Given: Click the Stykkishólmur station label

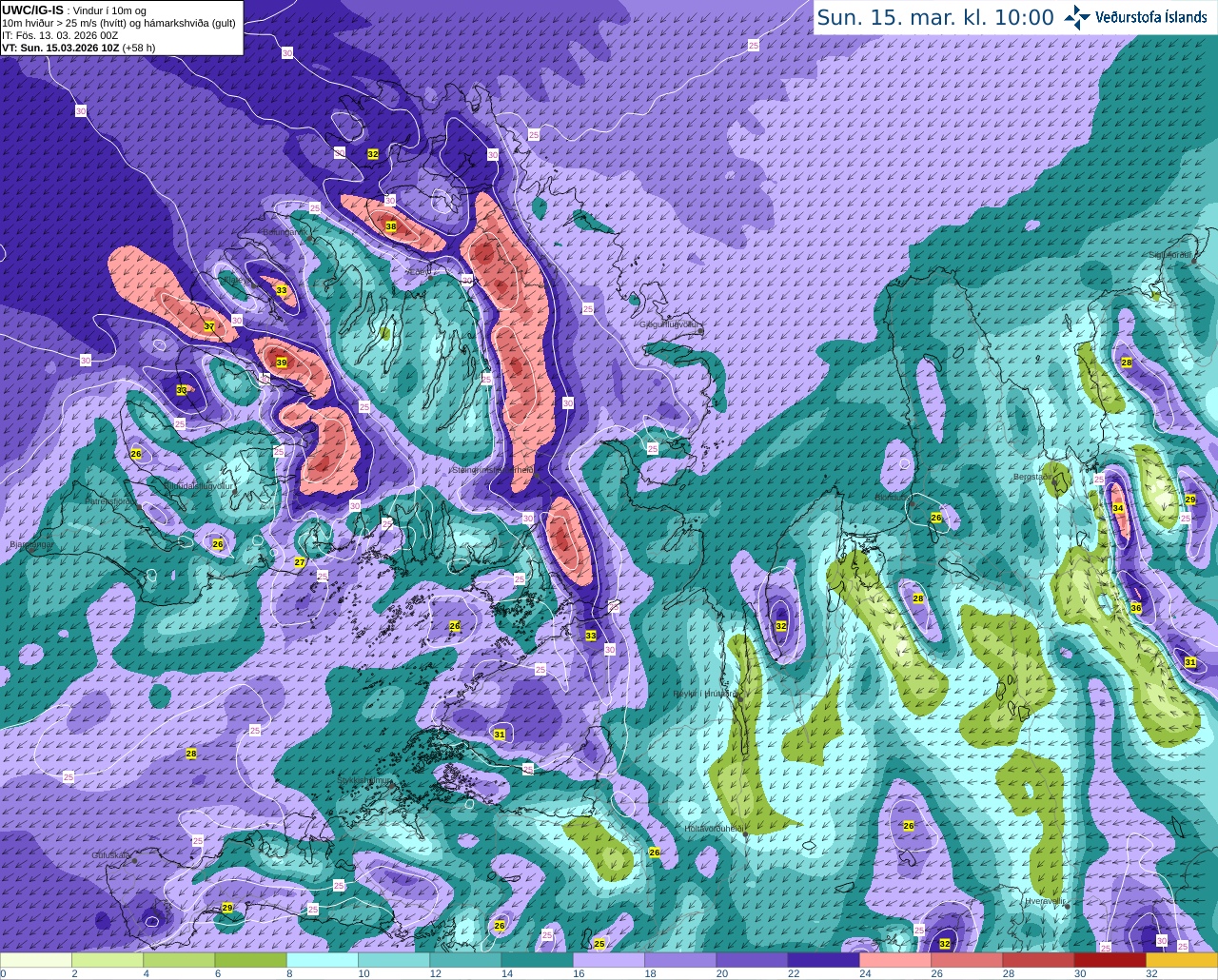Looking at the screenshot, I should click(363, 780).
